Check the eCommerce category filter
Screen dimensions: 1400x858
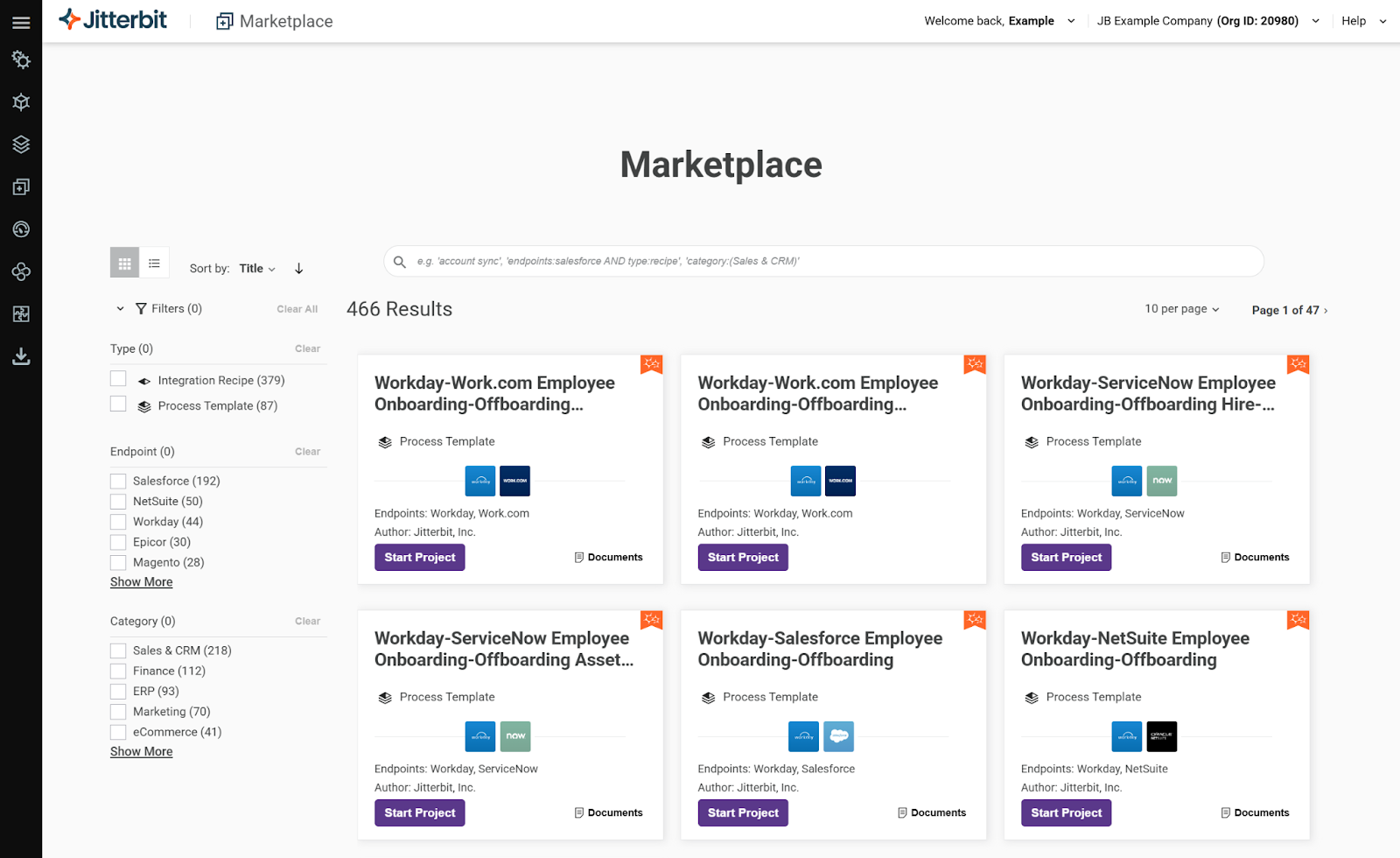[x=118, y=732]
